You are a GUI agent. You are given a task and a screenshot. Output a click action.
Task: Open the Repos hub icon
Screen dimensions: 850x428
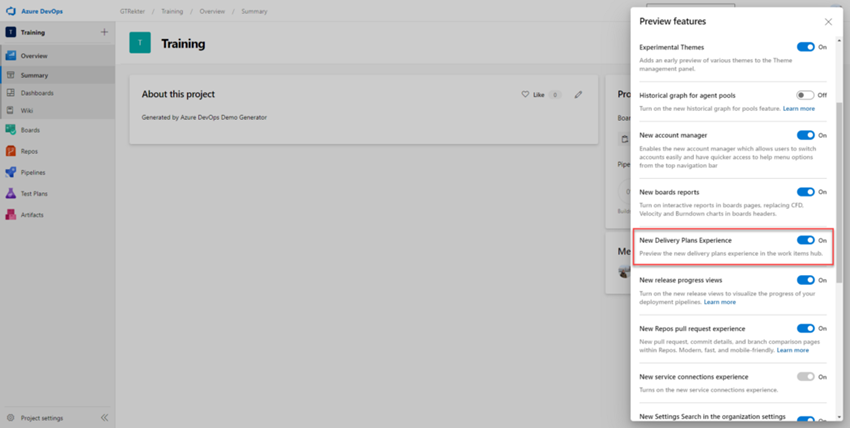10,151
